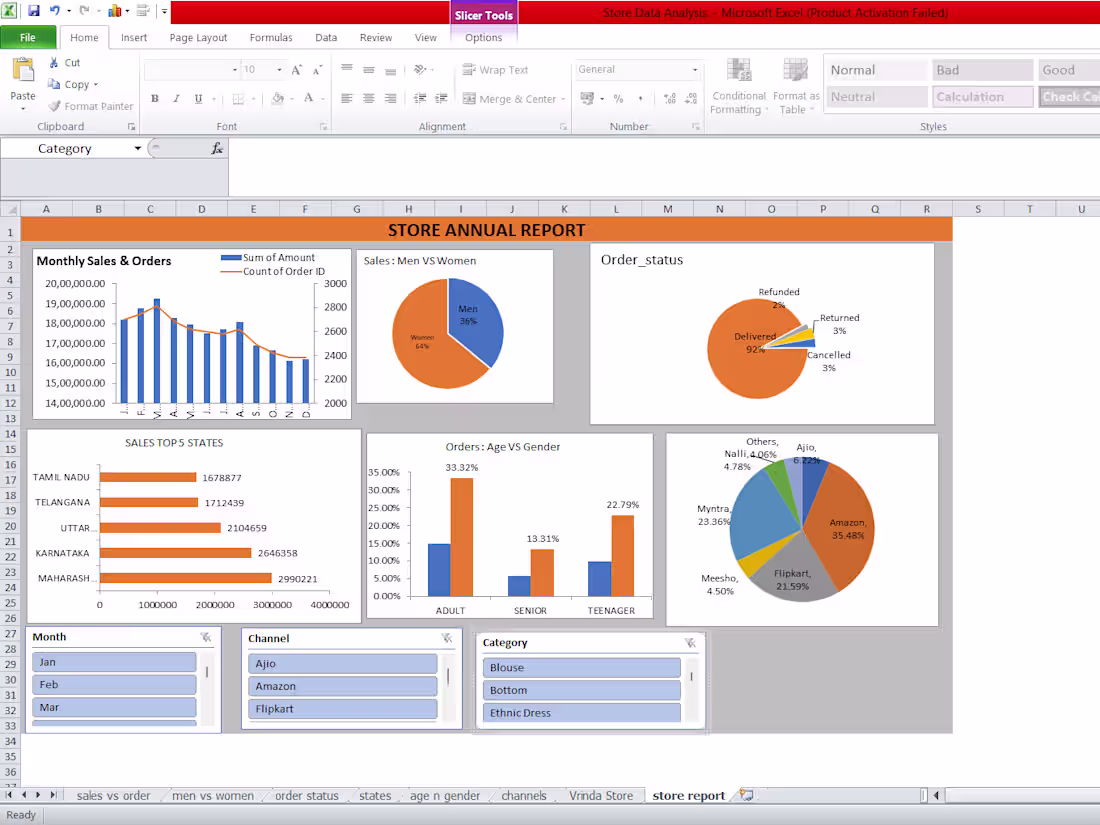
Task: Open the Slicer Tools Options tab
Action: click(483, 37)
